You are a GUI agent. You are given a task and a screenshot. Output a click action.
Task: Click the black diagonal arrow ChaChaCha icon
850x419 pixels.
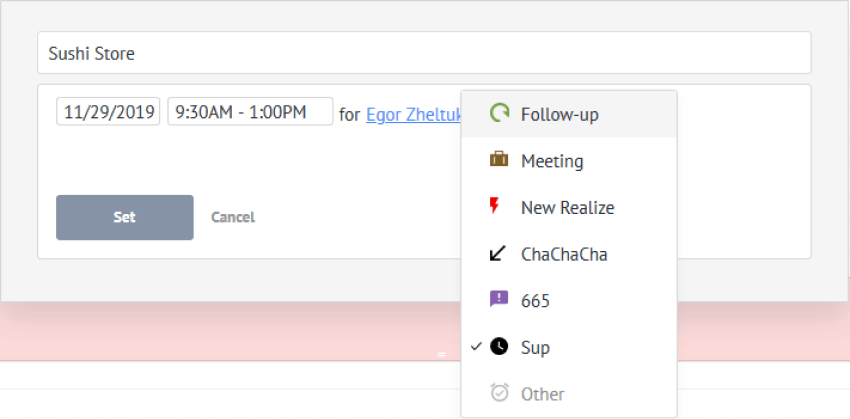pos(498,253)
